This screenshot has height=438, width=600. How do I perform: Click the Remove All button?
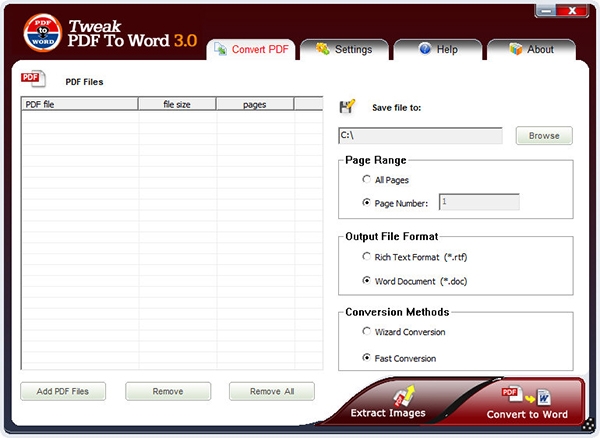(x=272, y=391)
